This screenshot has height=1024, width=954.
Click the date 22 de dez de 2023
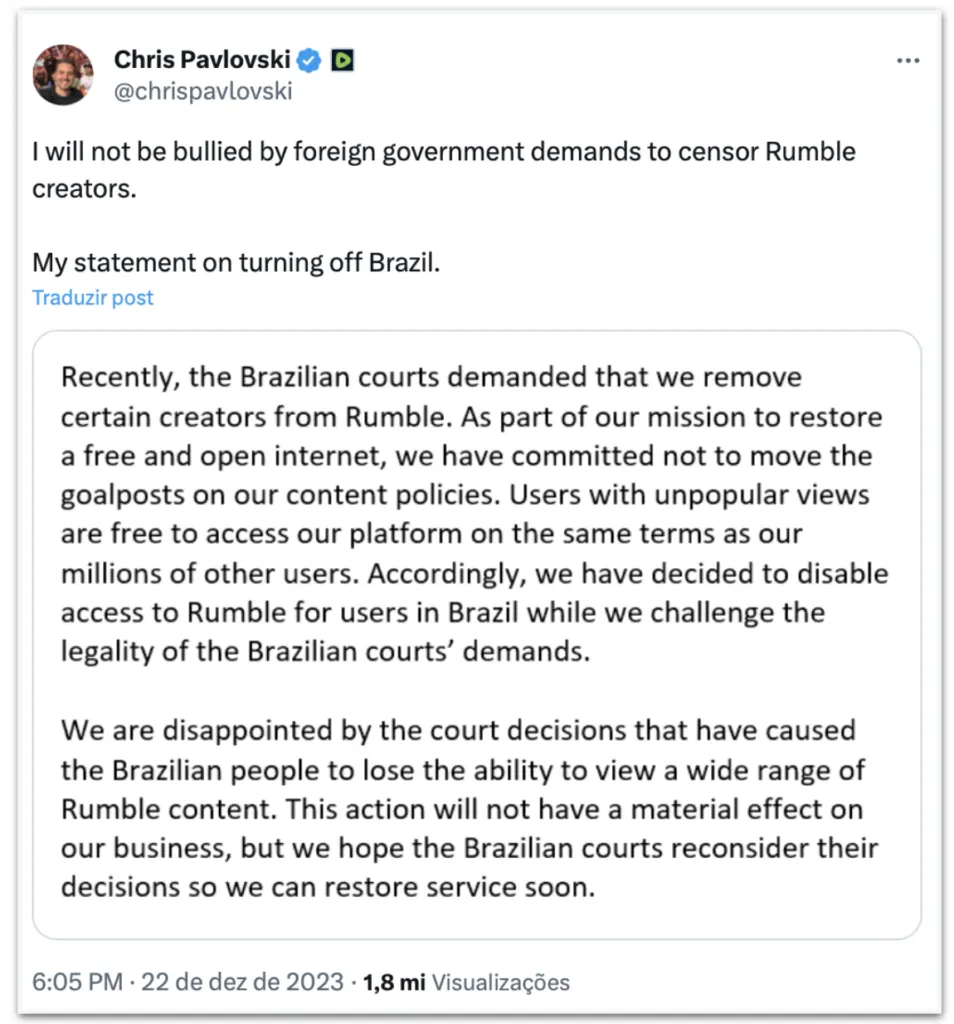tap(242, 982)
